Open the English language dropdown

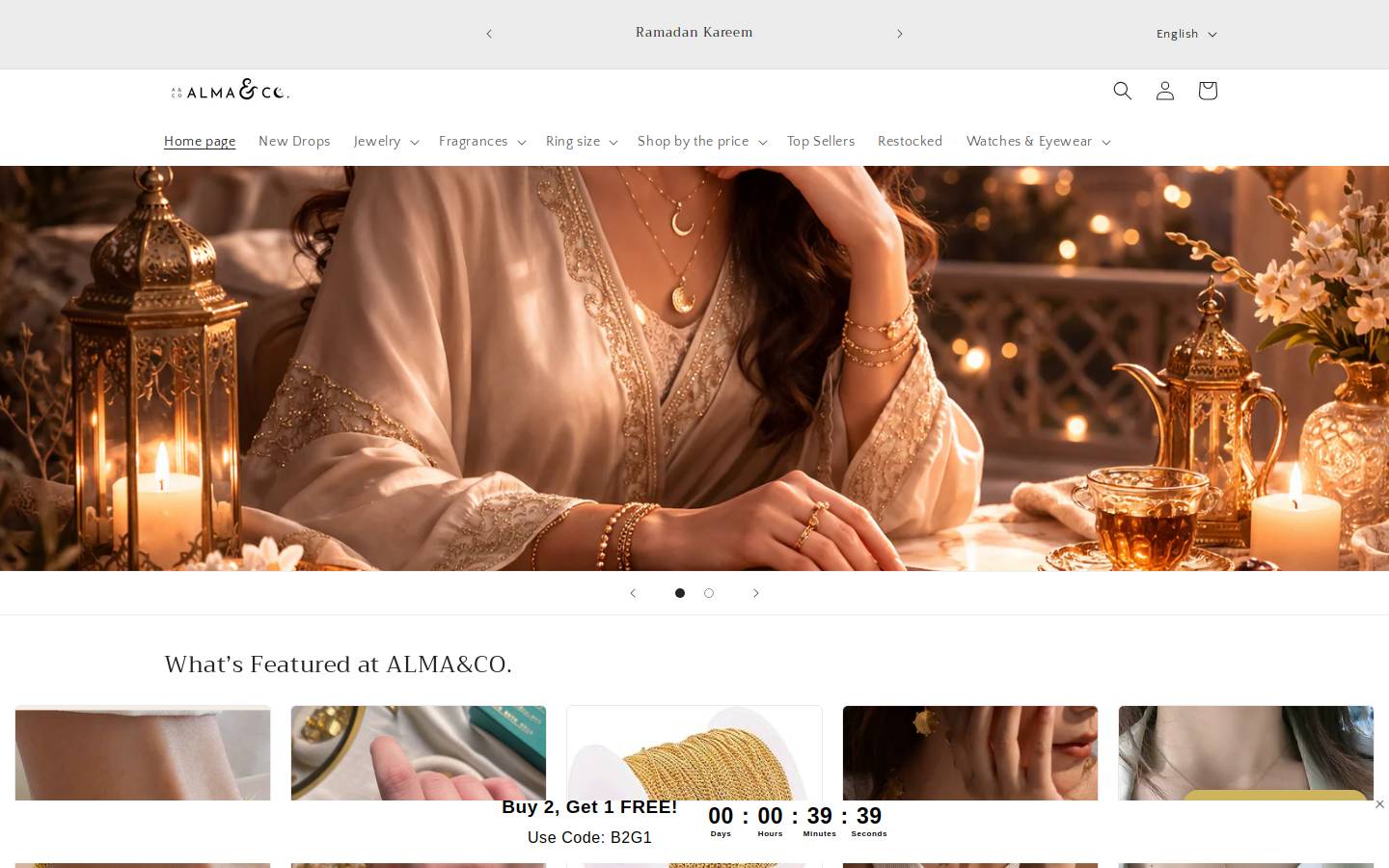pyautogui.click(x=1185, y=34)
